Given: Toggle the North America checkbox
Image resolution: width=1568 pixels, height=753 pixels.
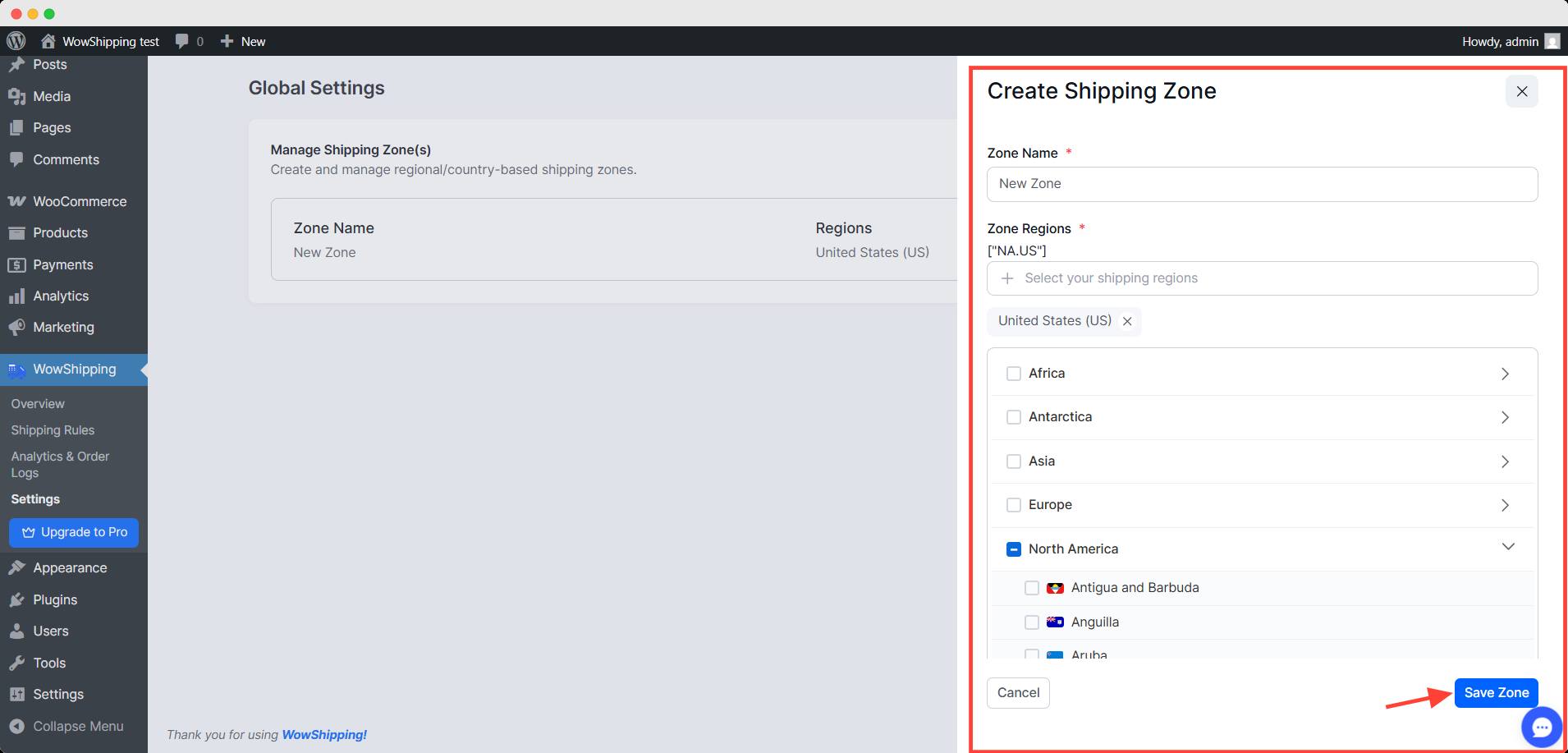Looking at the screenshot, I should tap(1014, 549).
